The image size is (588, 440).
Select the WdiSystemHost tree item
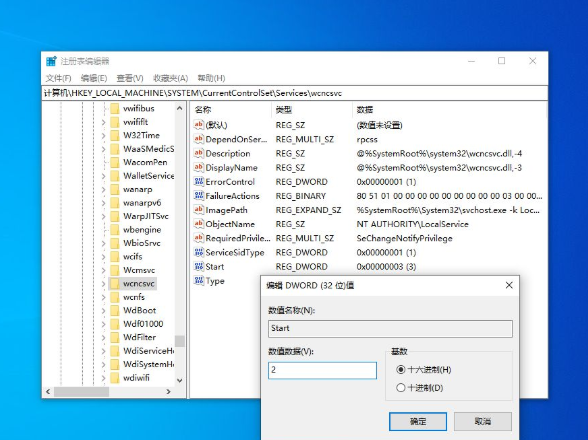click(148, 364)
